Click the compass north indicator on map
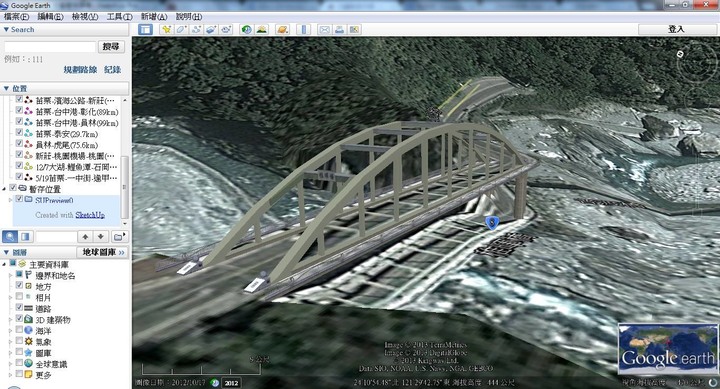 coord(680,54)
